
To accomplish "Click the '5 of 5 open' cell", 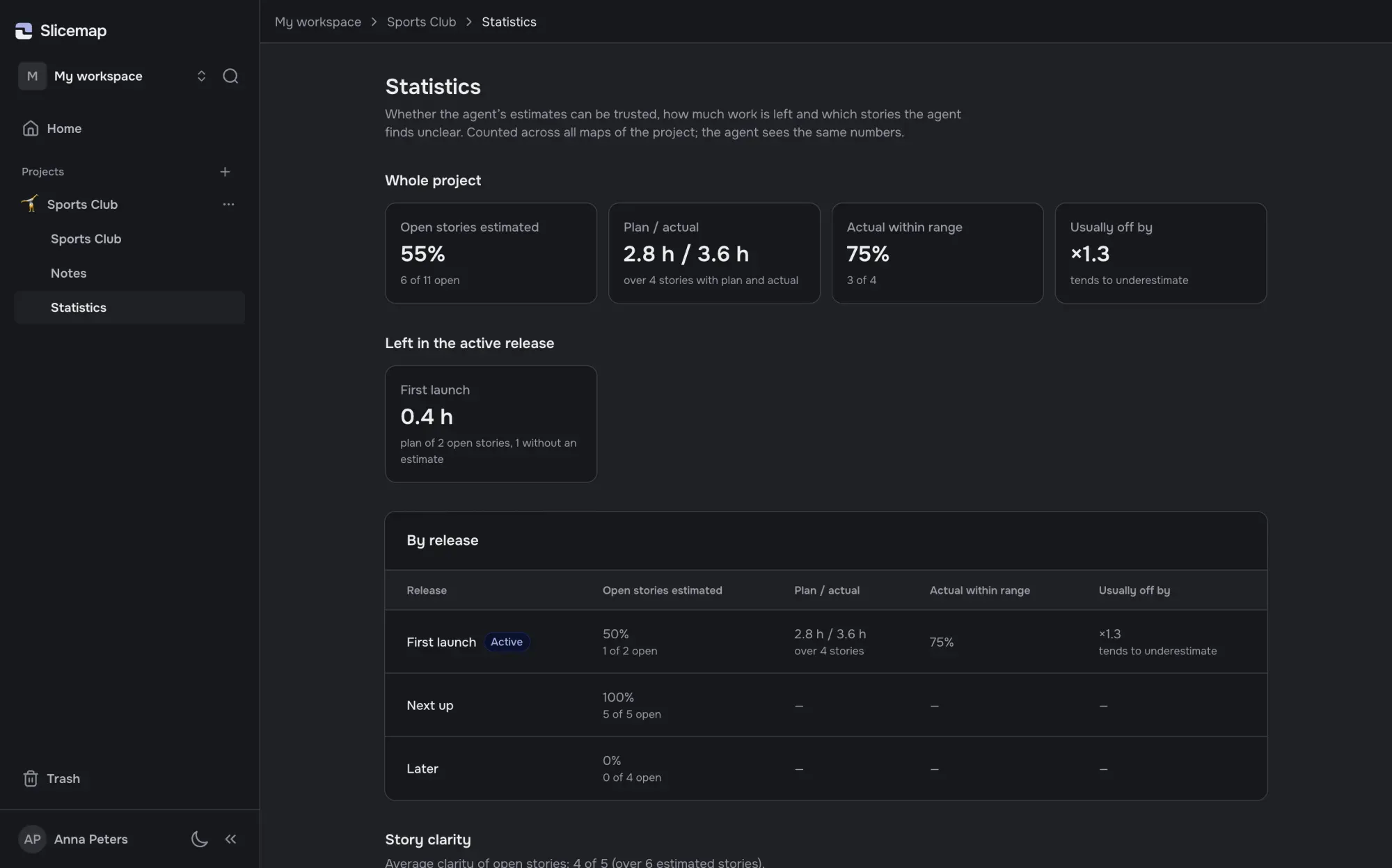I will point(632,714).
